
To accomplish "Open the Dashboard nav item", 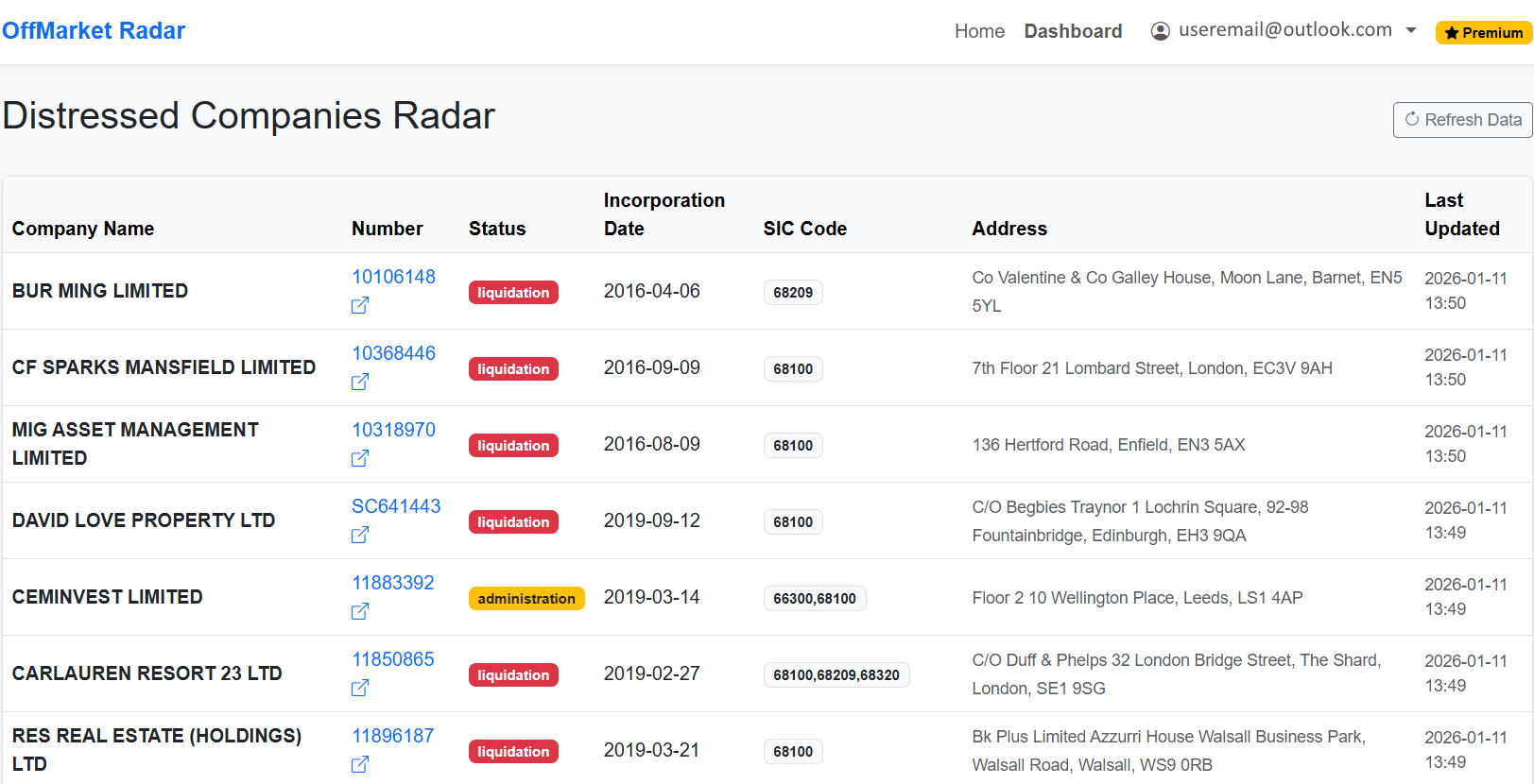I will (x=1073, y=31).
